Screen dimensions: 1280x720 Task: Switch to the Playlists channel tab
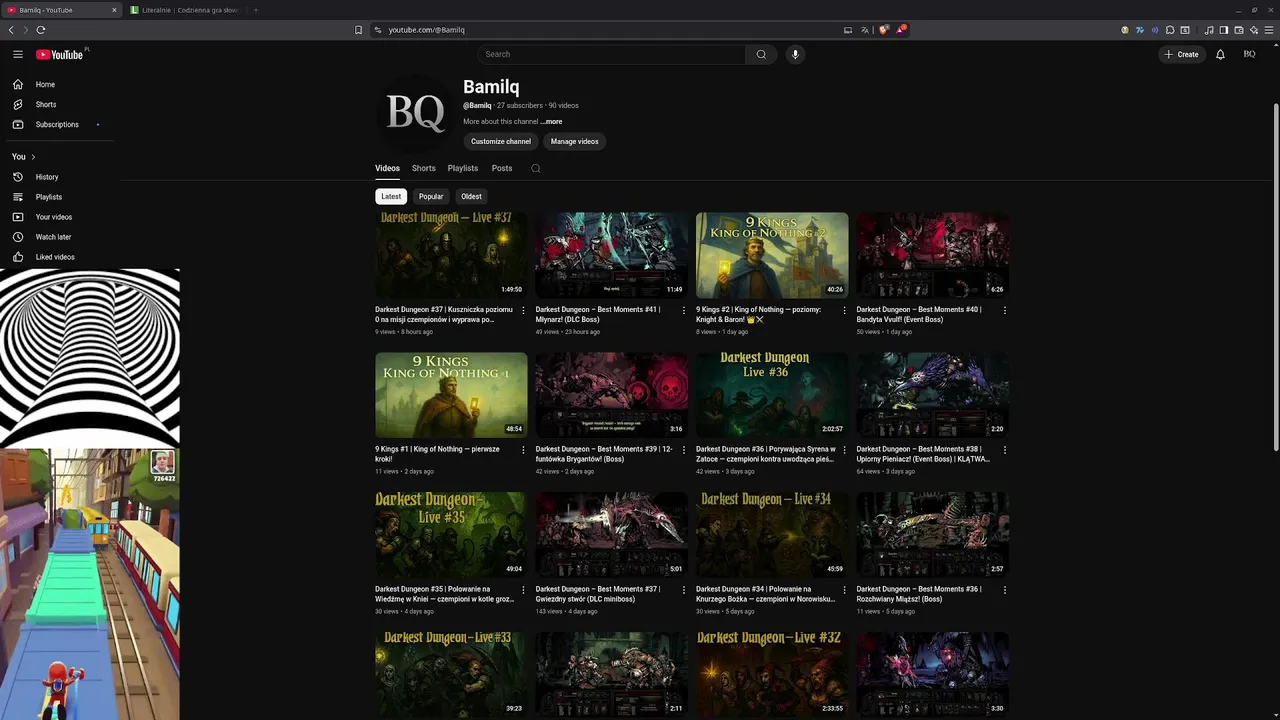click(463, 168)
